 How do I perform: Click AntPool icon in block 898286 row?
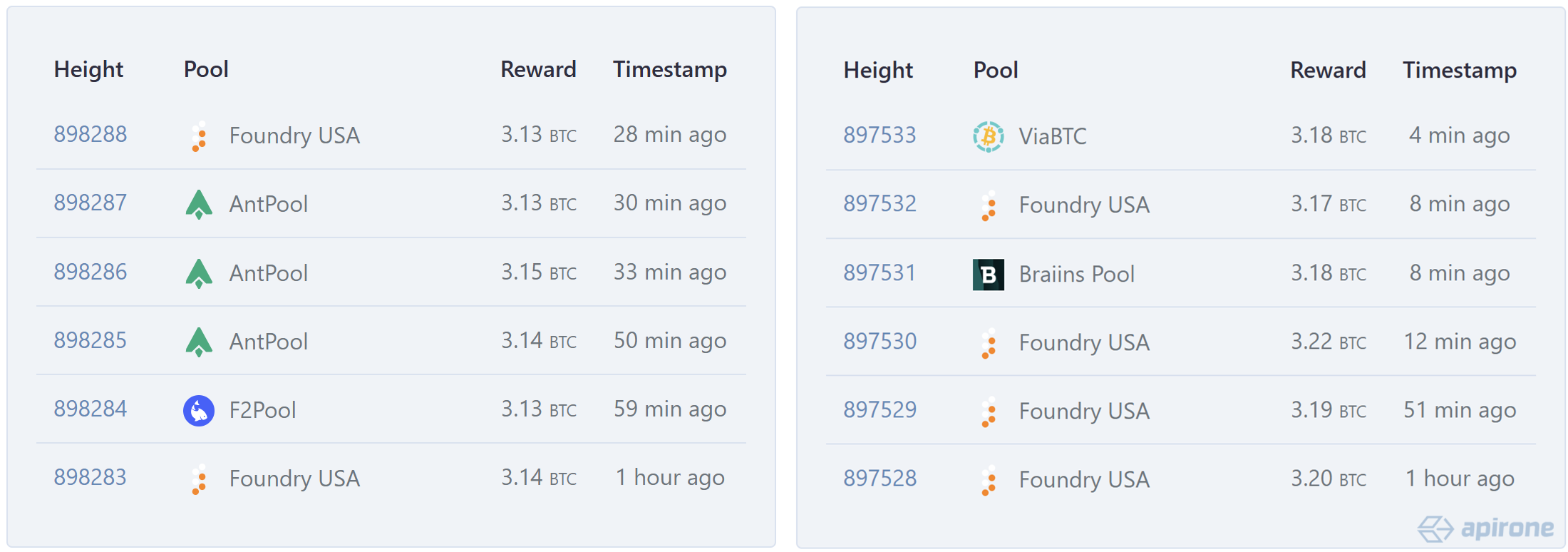click(x=199, y=273)
